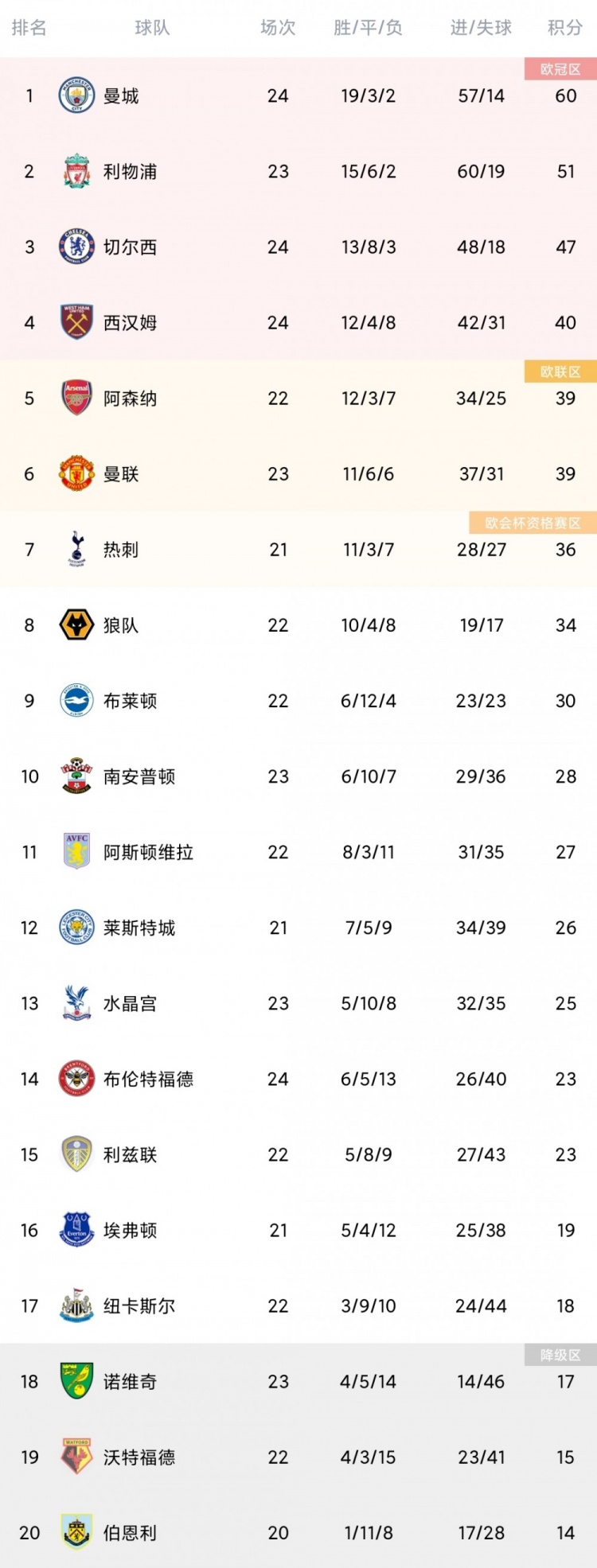Click the 积分 column header
Viewport: 597px width, 1568px height.
pos(565,28)
